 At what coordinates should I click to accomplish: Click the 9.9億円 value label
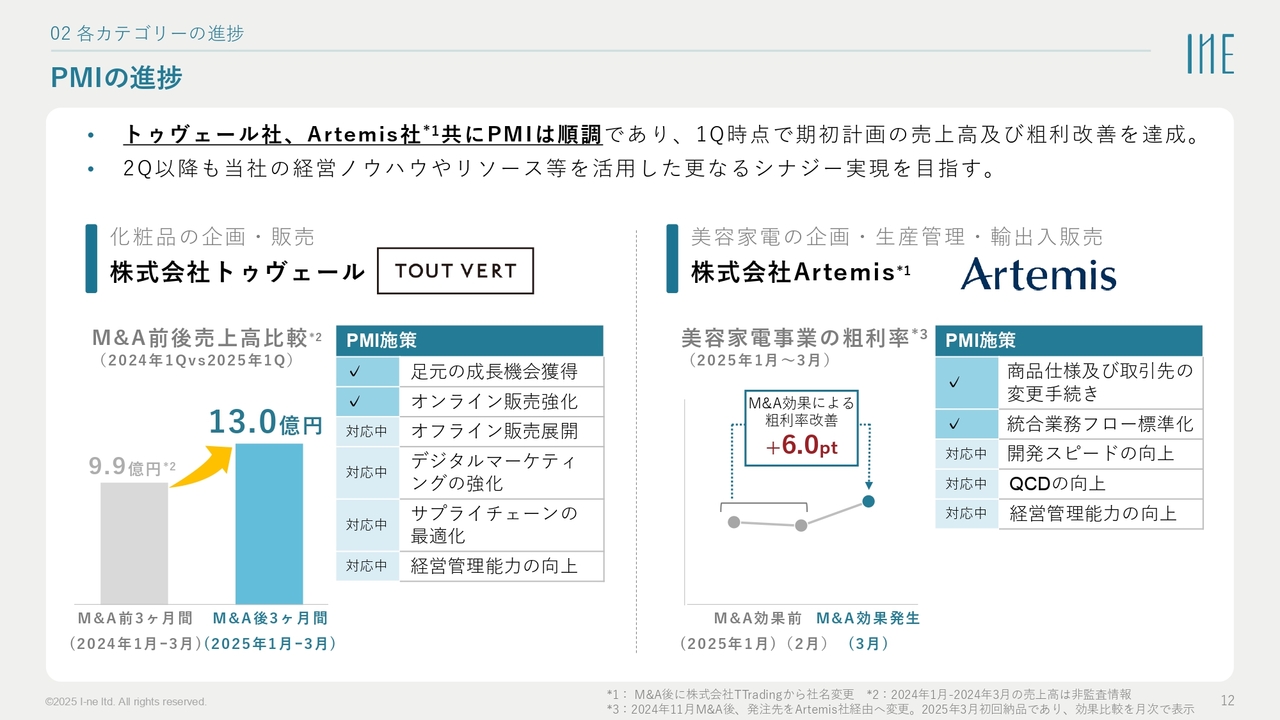click(132, 466)
